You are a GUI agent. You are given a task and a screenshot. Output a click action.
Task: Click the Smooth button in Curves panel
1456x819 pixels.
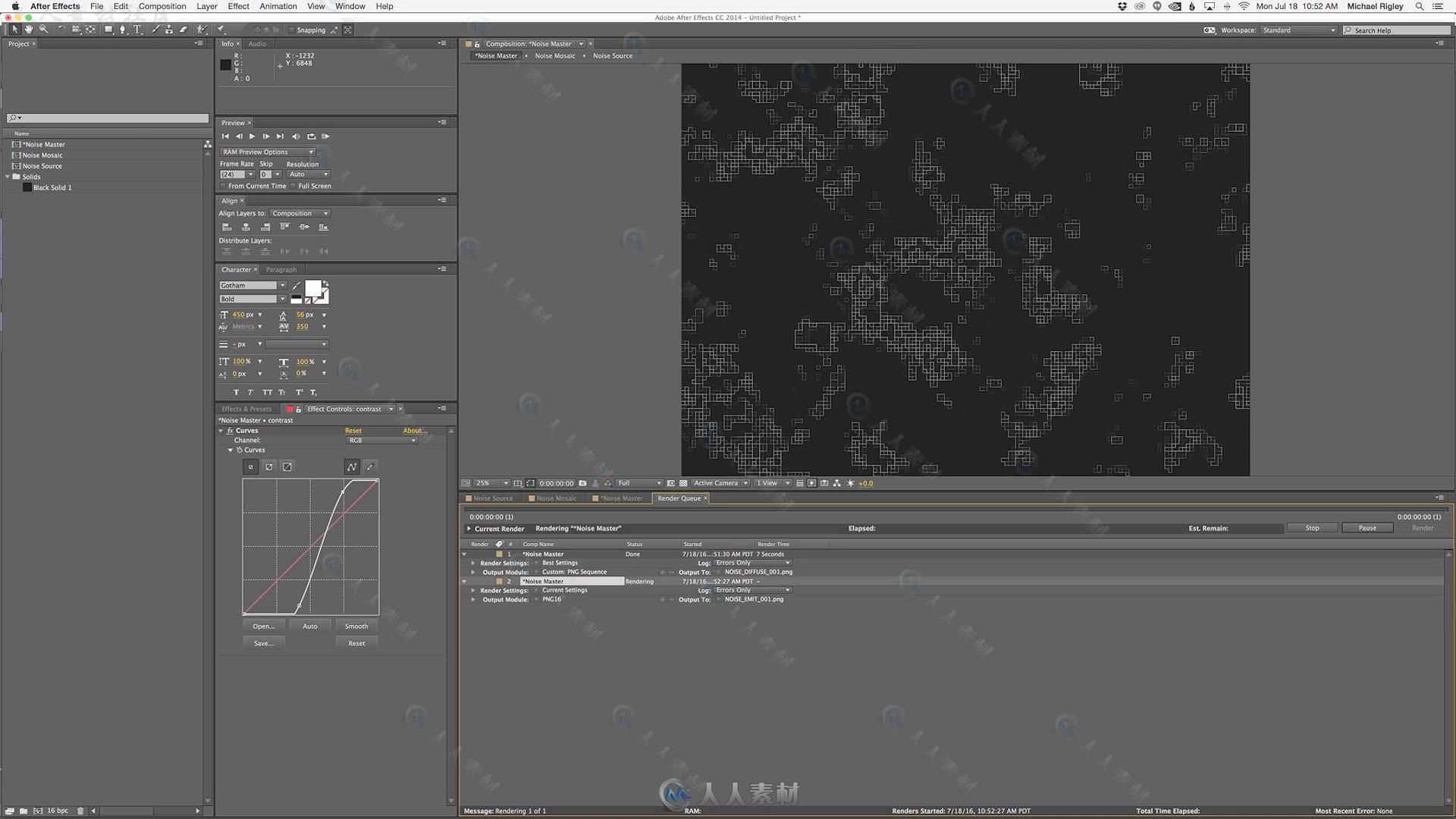pyautogui.click(x=356, y=625)
